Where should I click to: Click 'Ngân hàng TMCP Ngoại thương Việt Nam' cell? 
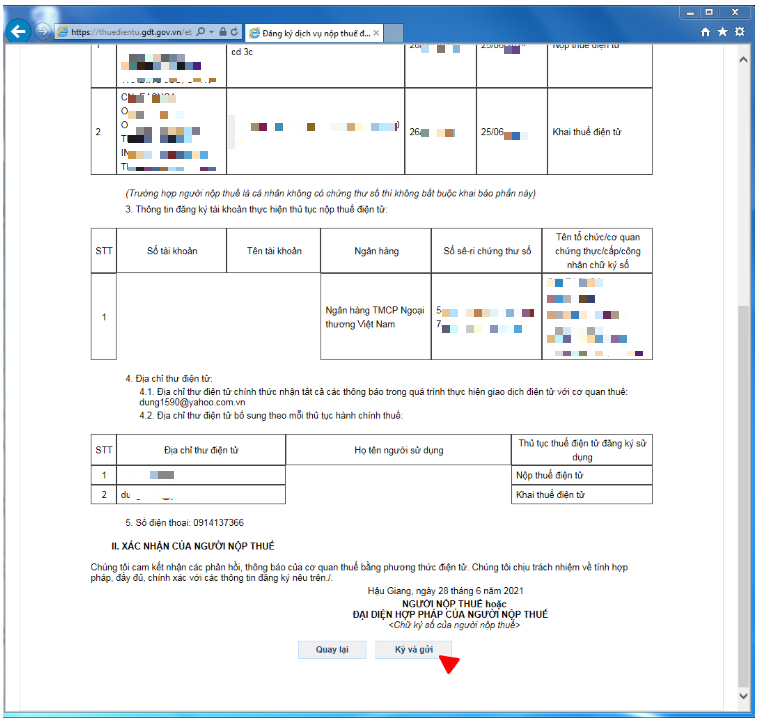[x=375, y=317]
